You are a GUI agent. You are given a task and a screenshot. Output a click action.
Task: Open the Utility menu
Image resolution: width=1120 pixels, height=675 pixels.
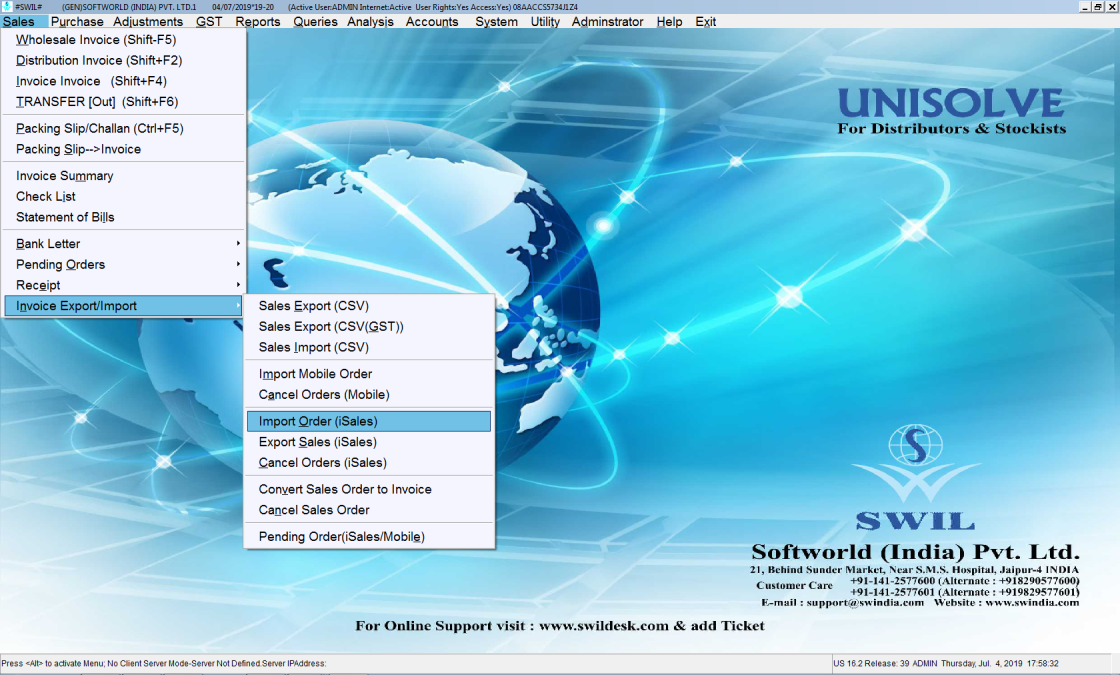(545, 21)
